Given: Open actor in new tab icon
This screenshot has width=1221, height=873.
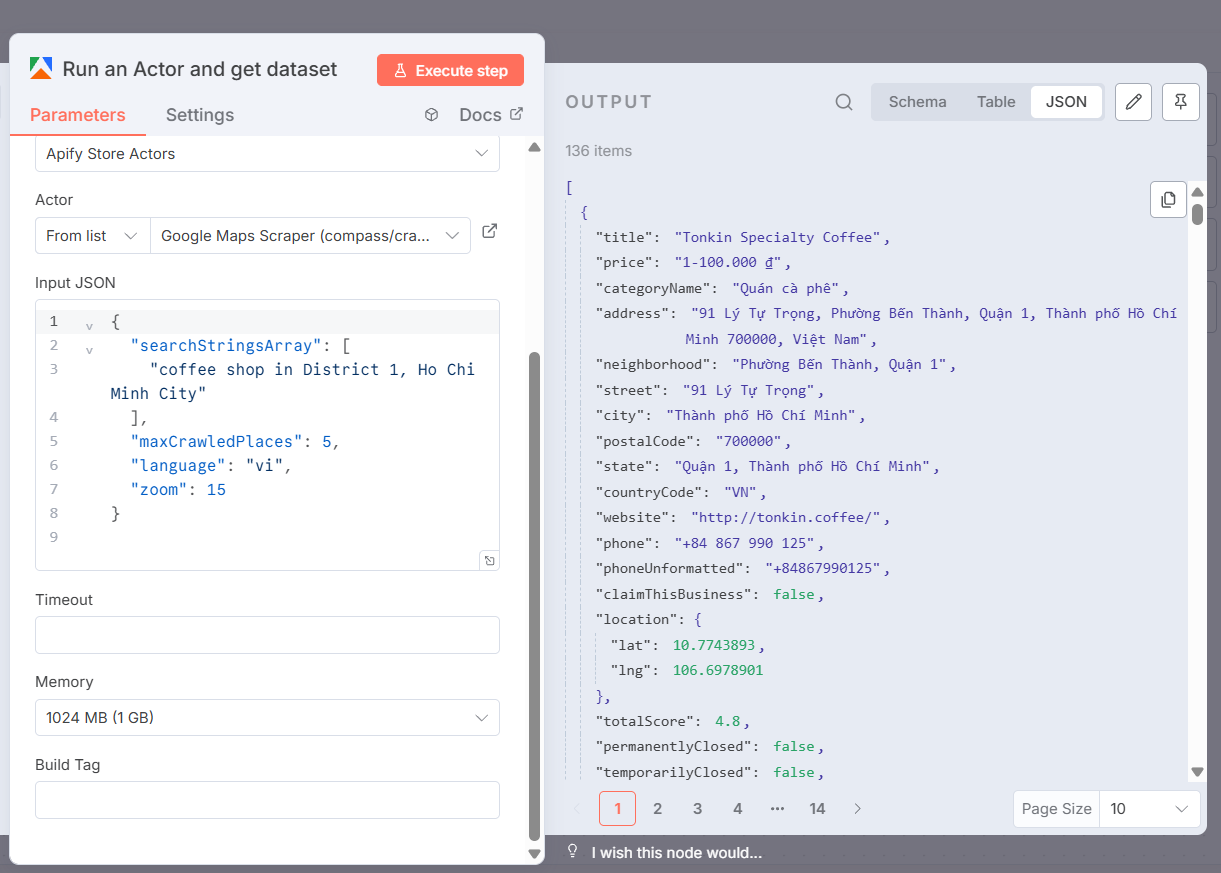Looking at the screenshot, I should (x=489, y=232).
